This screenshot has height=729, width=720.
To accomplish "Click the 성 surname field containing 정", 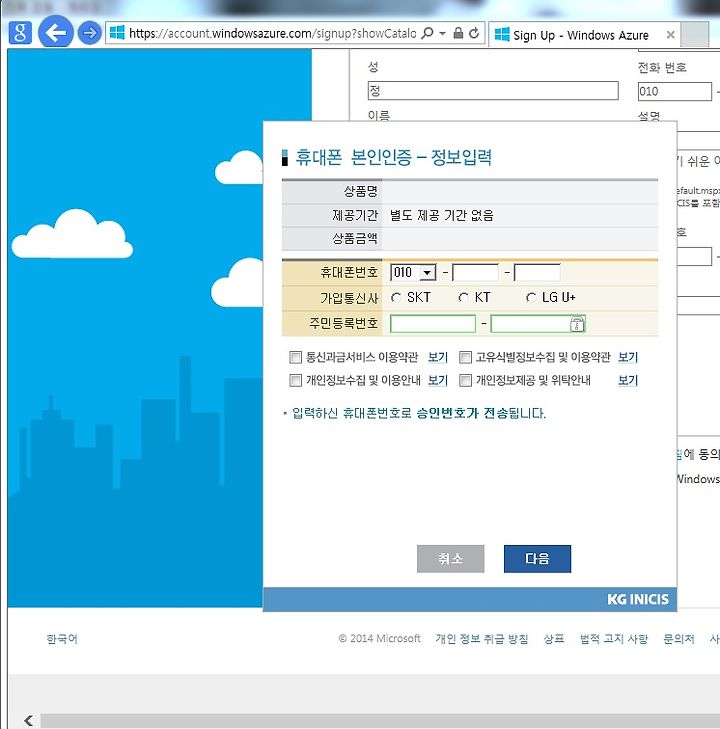I will click(x=493, y=90).
